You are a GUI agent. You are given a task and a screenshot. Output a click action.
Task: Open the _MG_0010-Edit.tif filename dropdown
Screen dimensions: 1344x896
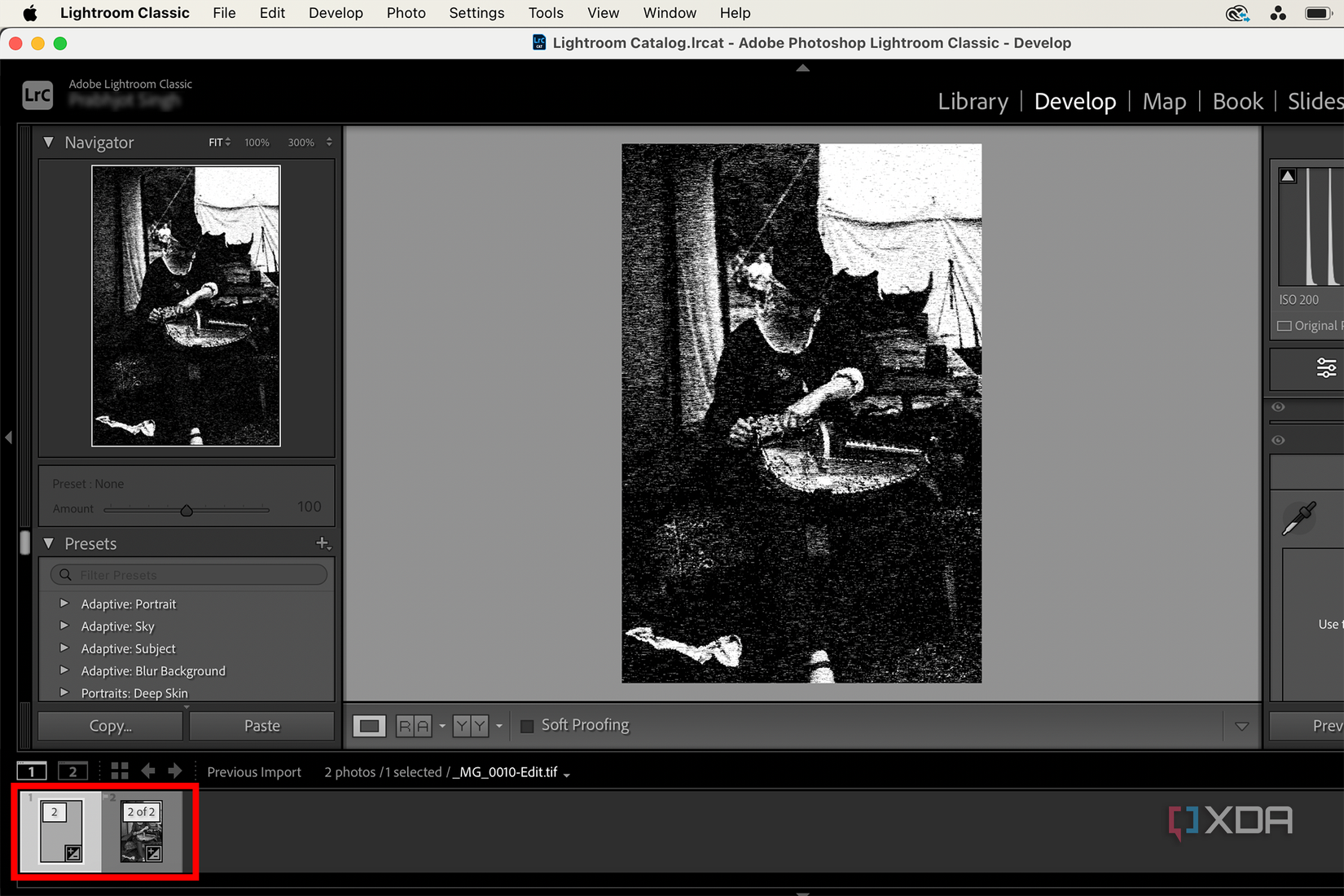coord(567,774)
